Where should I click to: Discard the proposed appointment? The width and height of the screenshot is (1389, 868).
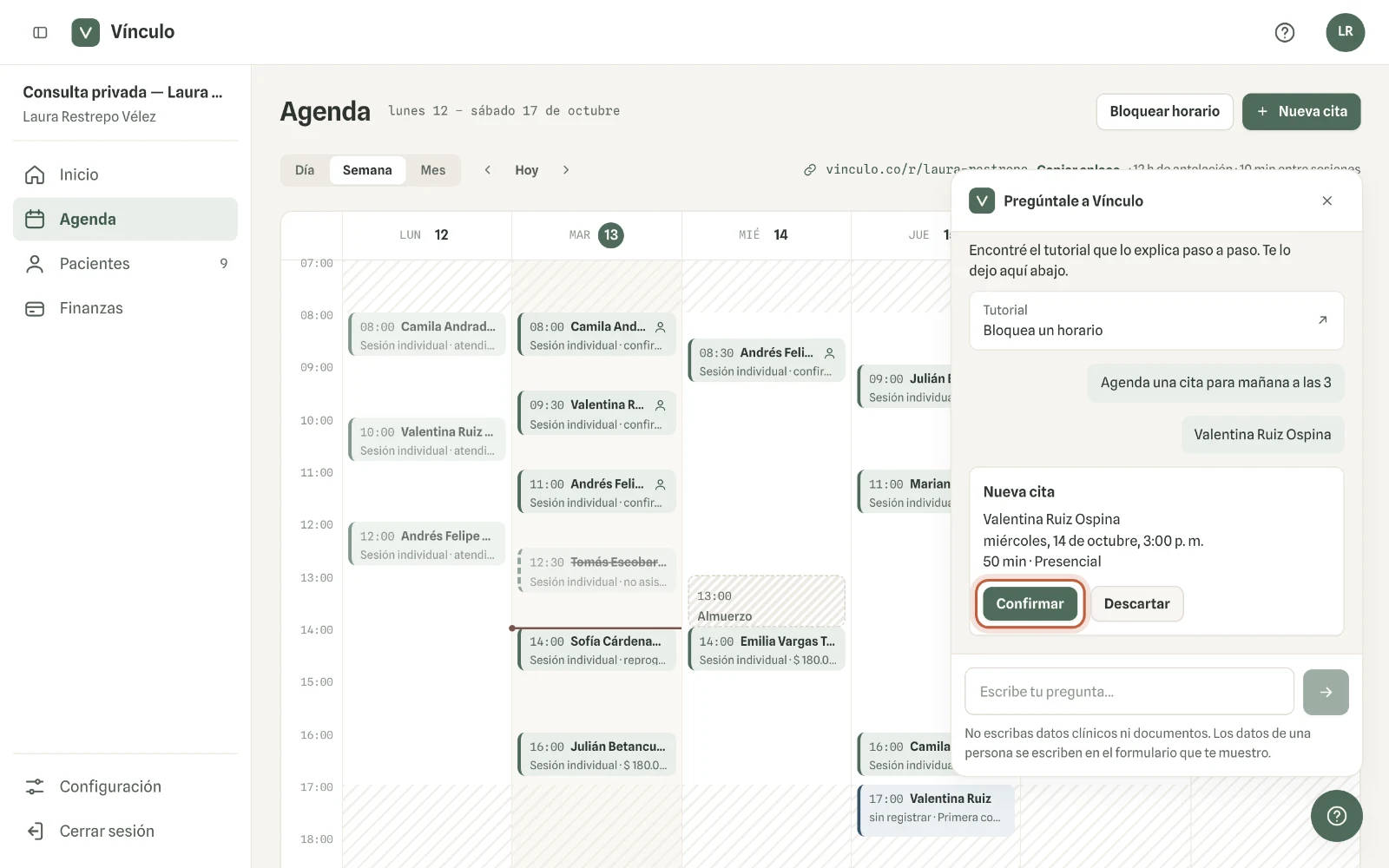(1136, 604)
